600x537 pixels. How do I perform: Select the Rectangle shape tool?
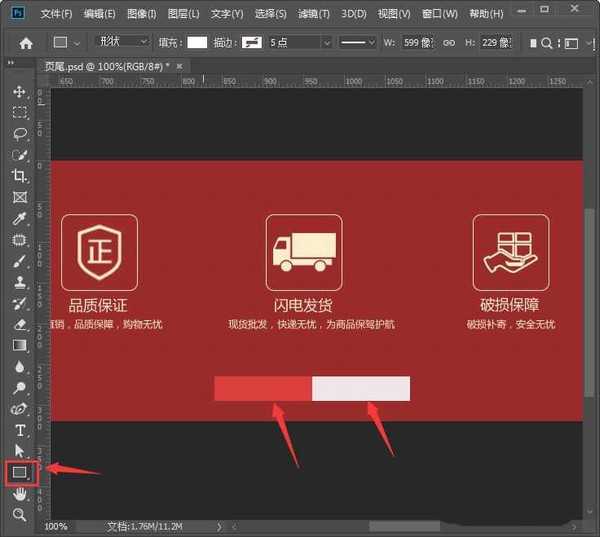tap(19, 472)
